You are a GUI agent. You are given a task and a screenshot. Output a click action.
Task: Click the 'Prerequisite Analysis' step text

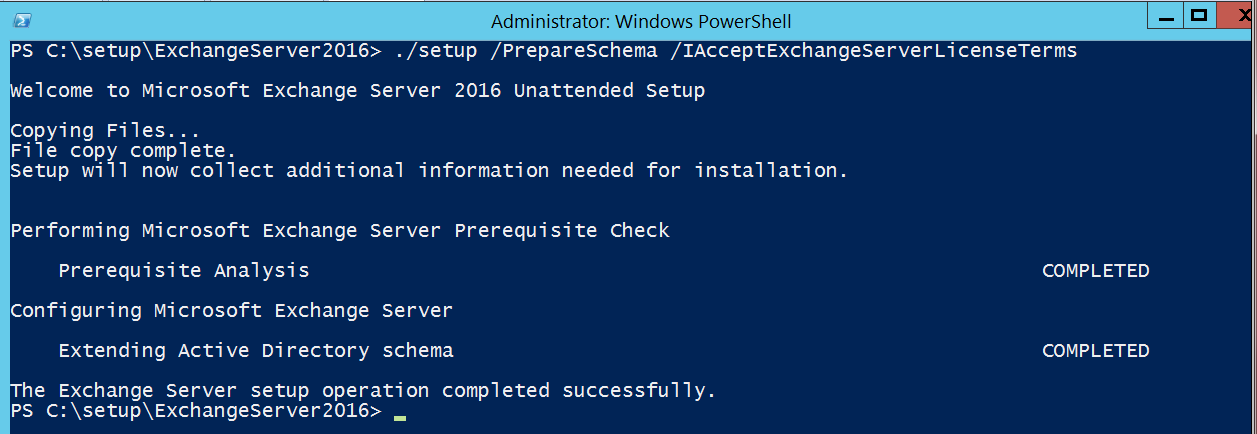point(184,271)
